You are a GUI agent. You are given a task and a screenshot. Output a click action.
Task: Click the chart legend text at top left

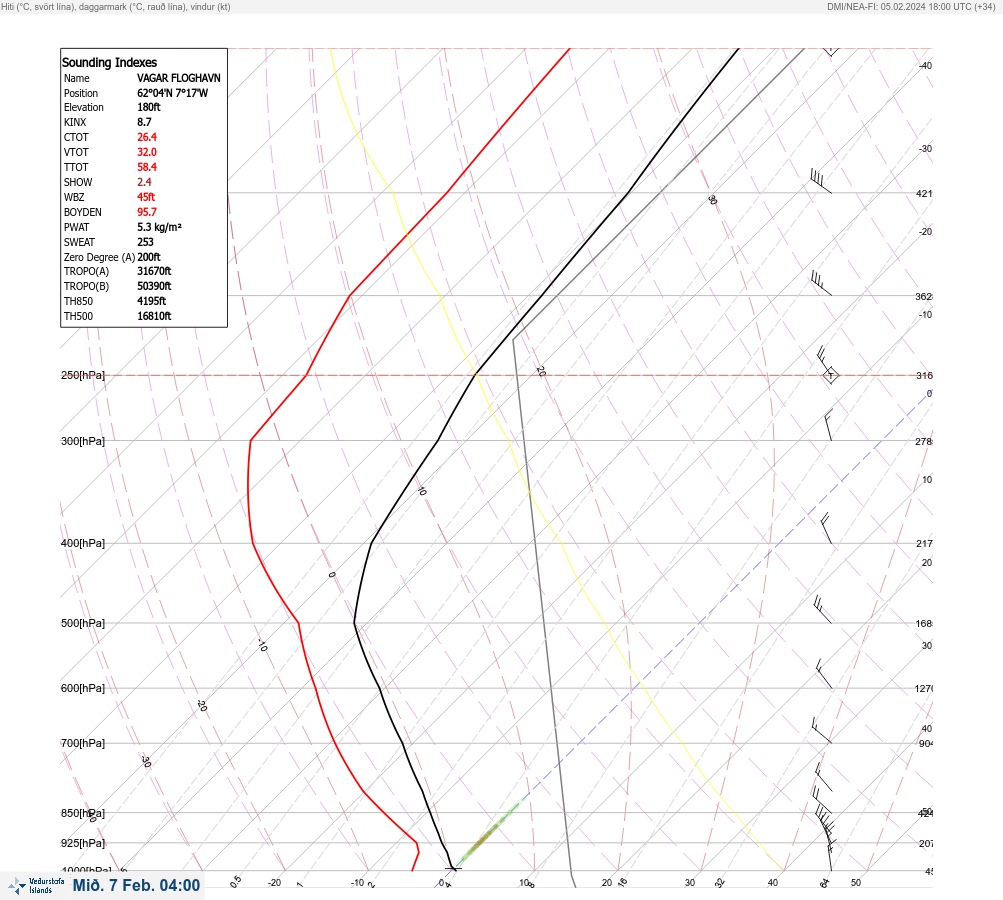point(116,7)
